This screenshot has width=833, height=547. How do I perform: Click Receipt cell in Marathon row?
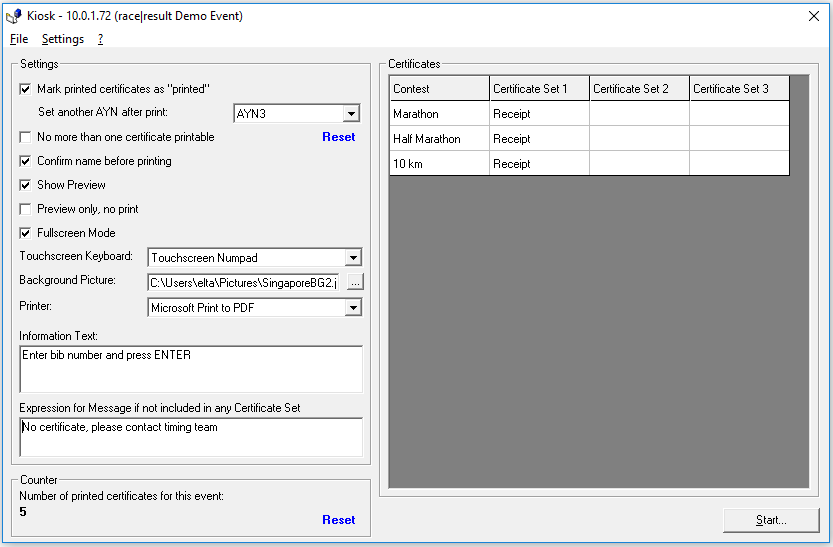pos(539,114)
